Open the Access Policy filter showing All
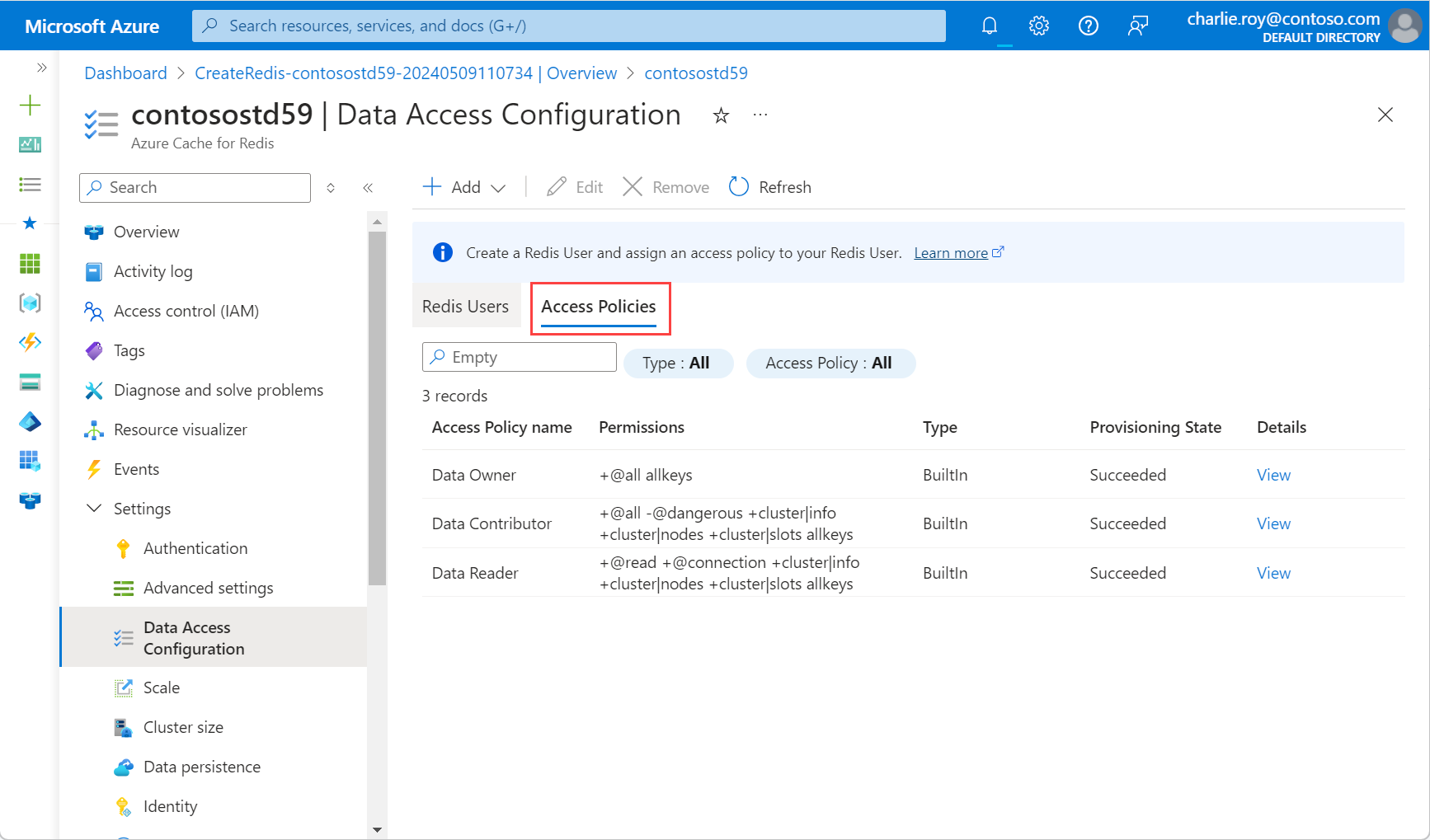The width and height of the screenshot is (1430, 840). tap(830, 363)
